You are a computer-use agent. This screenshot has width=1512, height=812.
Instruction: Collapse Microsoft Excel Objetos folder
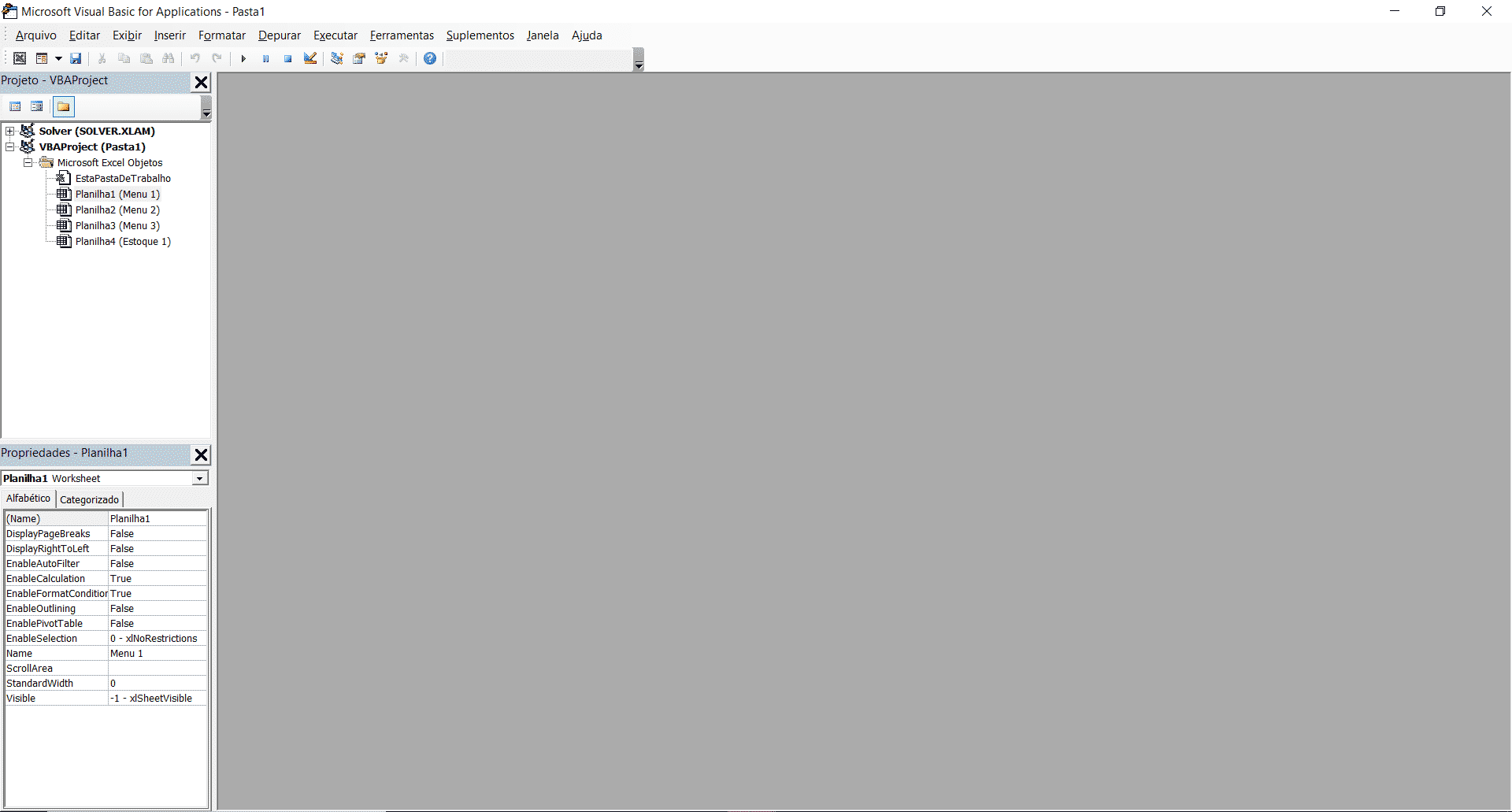[28, 162]
